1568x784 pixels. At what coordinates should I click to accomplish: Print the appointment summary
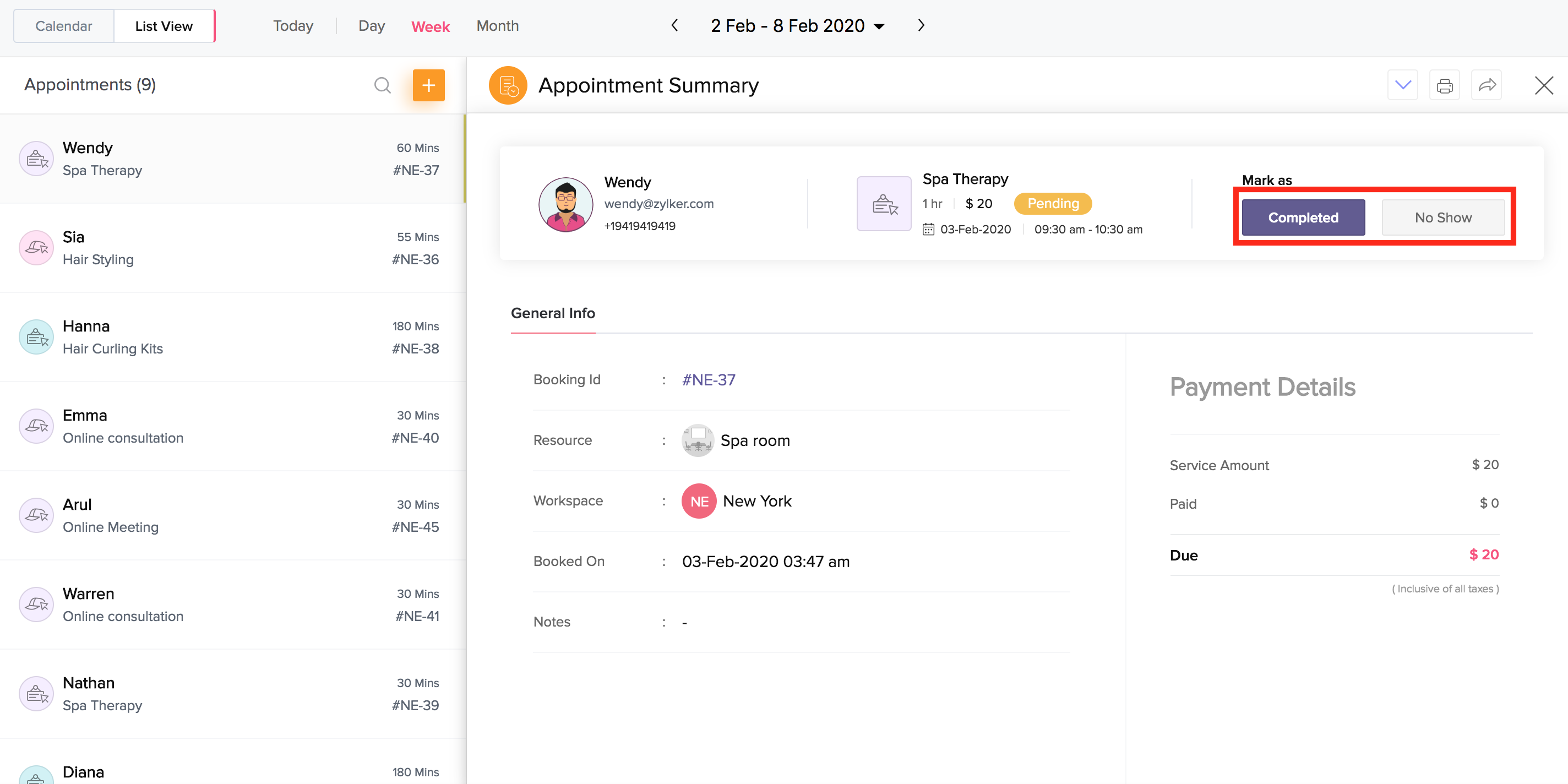pyautogui.click(x=1444, y=85)
